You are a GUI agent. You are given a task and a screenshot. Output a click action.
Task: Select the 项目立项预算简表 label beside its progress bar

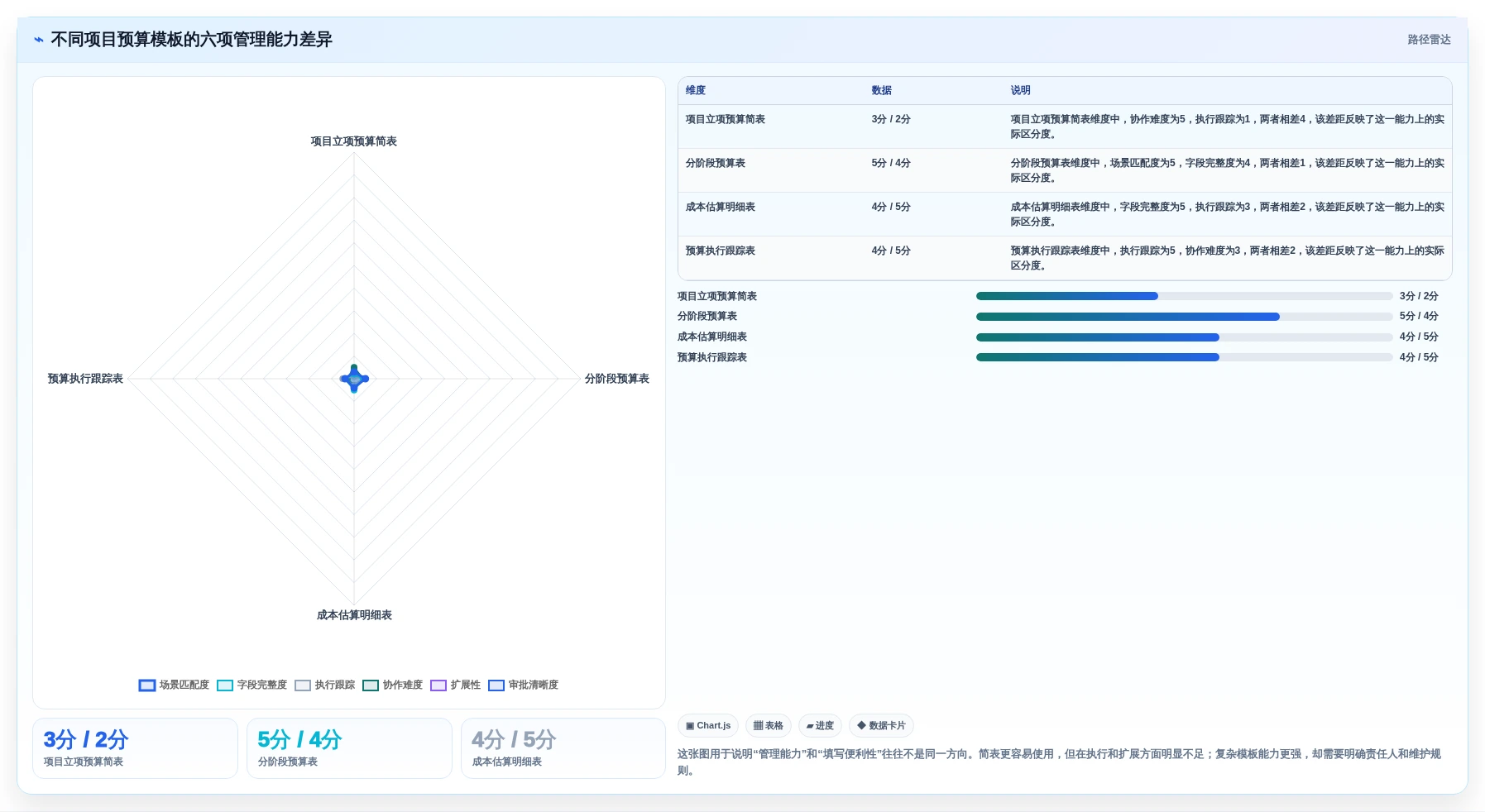pyautogui.click(x=717, y=296)
